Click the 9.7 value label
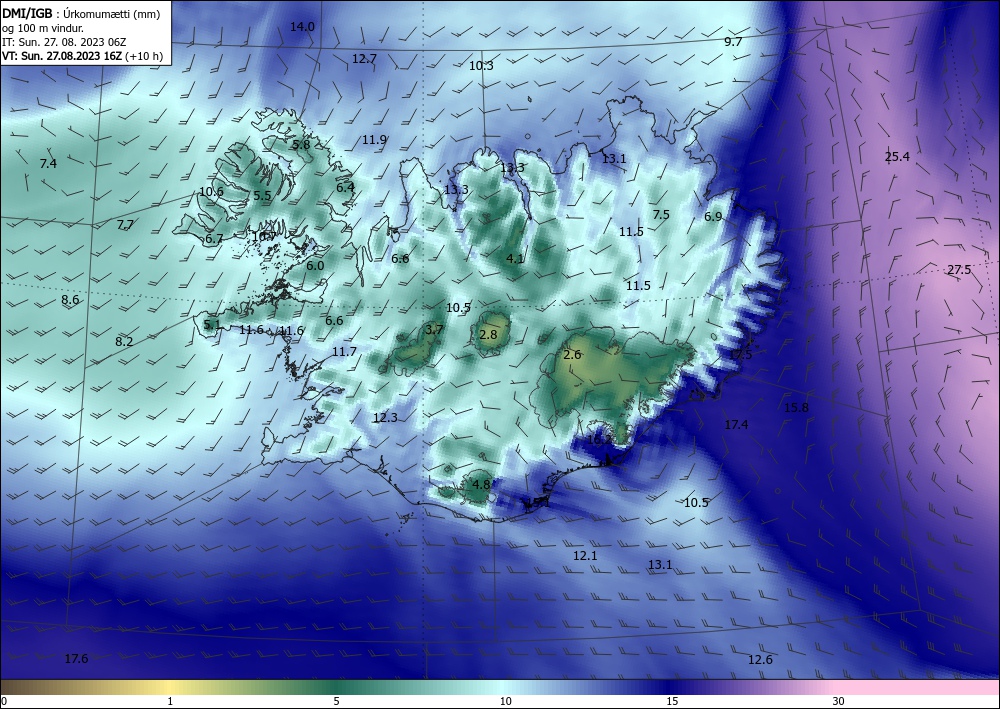This screenshot has height=709, width=1000. (x=733, y=41)
